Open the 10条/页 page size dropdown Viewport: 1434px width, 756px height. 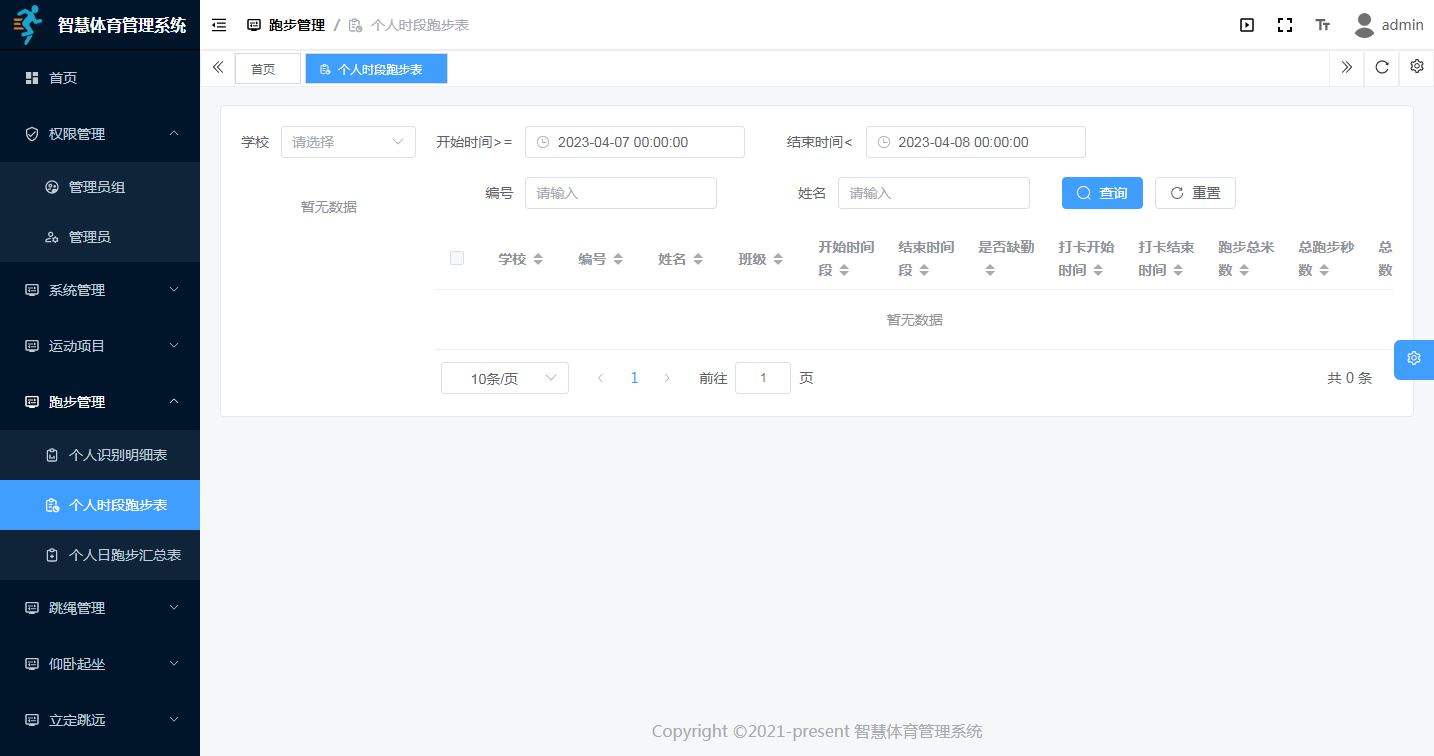click(x=504, y=378)
